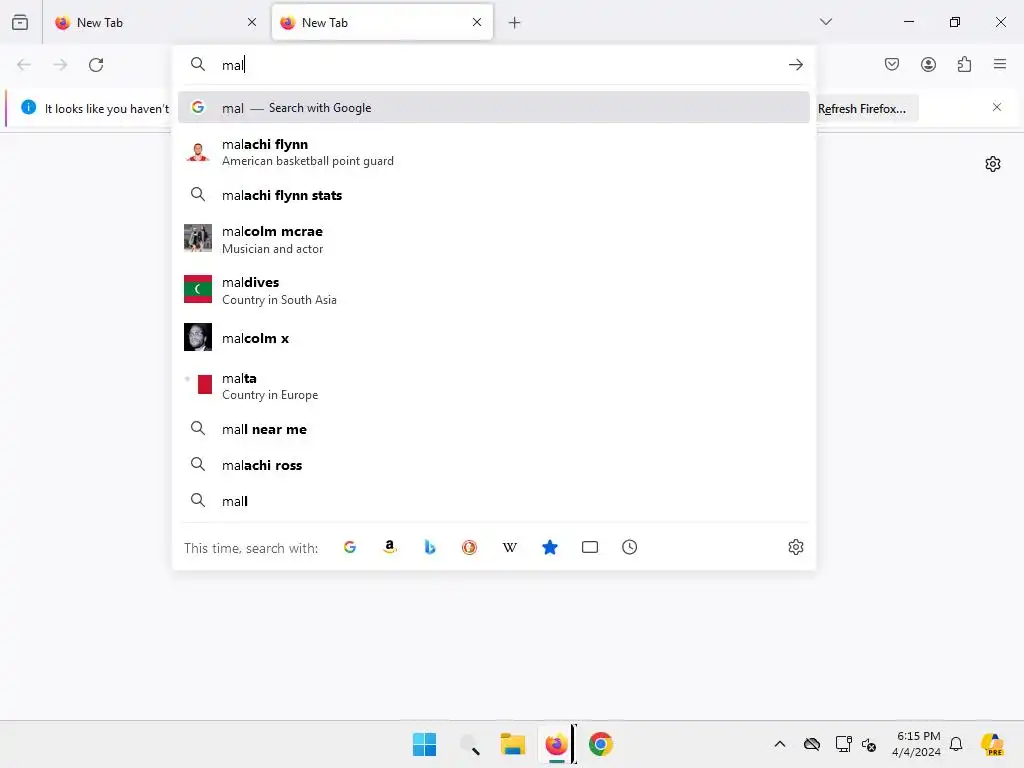Image resolution: width=1024 pixels, height=768 pixels.
Task: Reload the current page
Action: pyautogui.click(x=96, y=65)
